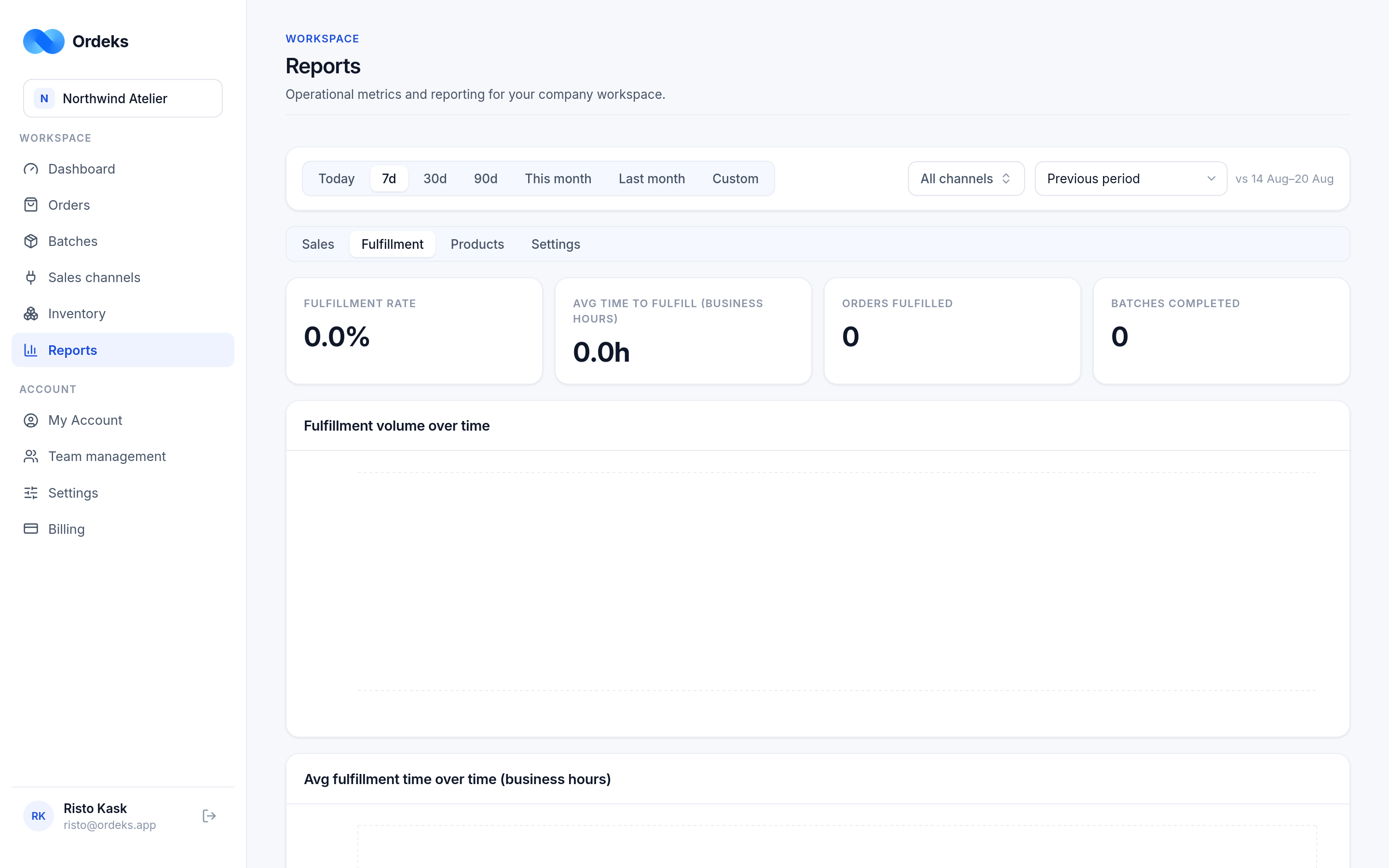1389x868 pixels.
Task: Click the My Account user icon
Action: point(31,420)
